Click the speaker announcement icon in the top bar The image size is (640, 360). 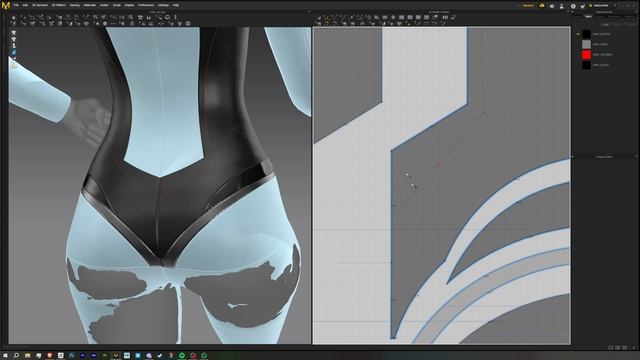[552, 6]
